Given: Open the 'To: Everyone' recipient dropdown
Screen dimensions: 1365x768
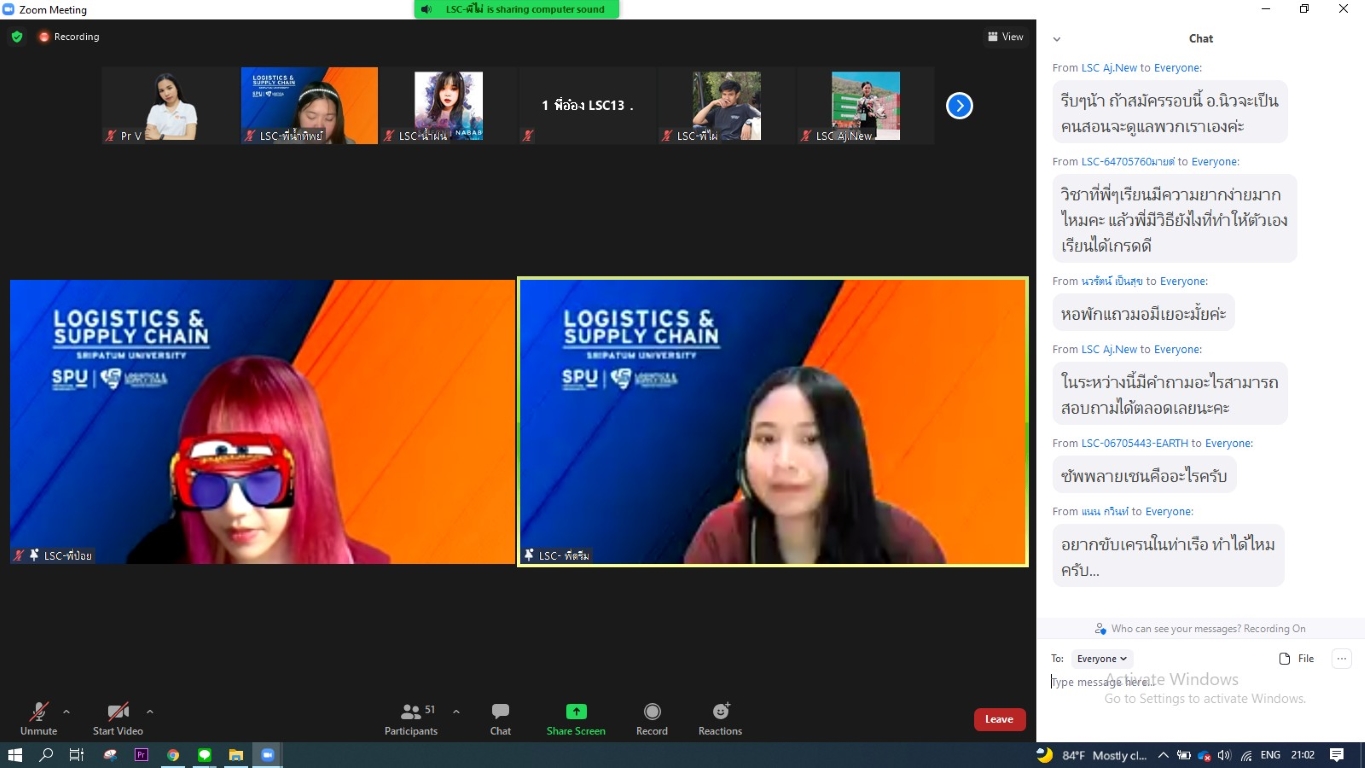Looking at the screenshot, I should point(1102,659).
